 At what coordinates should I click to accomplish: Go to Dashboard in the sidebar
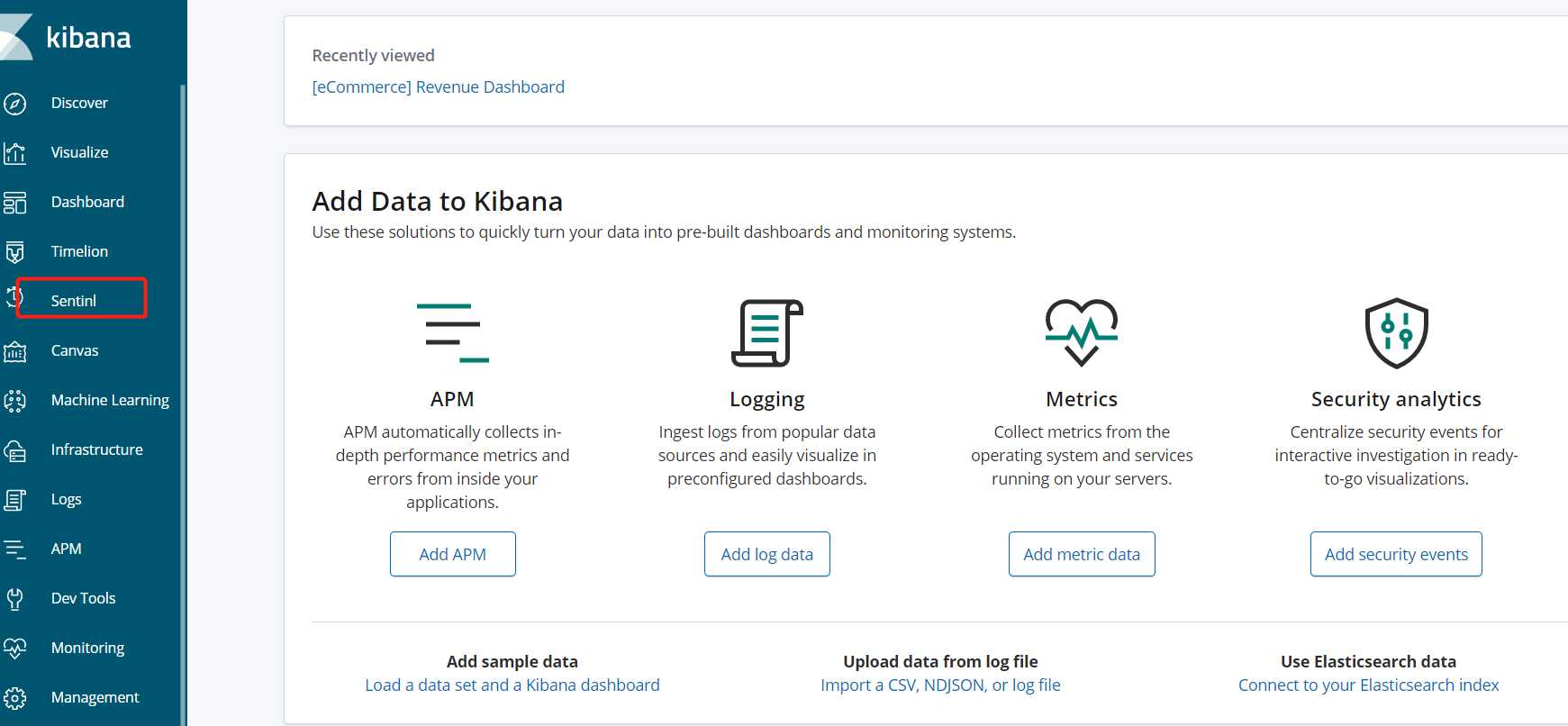point(87,202)
